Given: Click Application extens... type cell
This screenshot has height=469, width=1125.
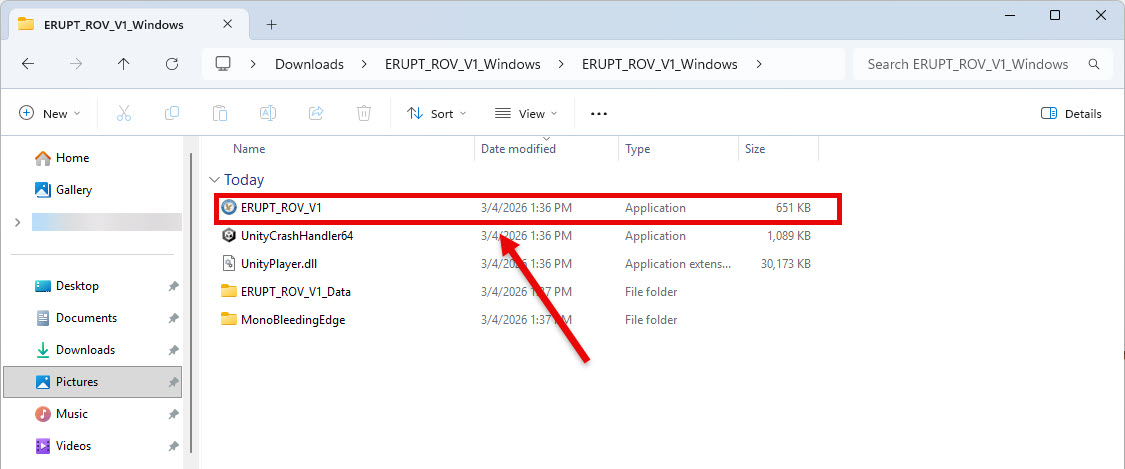Looking at the screenshot, I should click(x=677, y=264).
